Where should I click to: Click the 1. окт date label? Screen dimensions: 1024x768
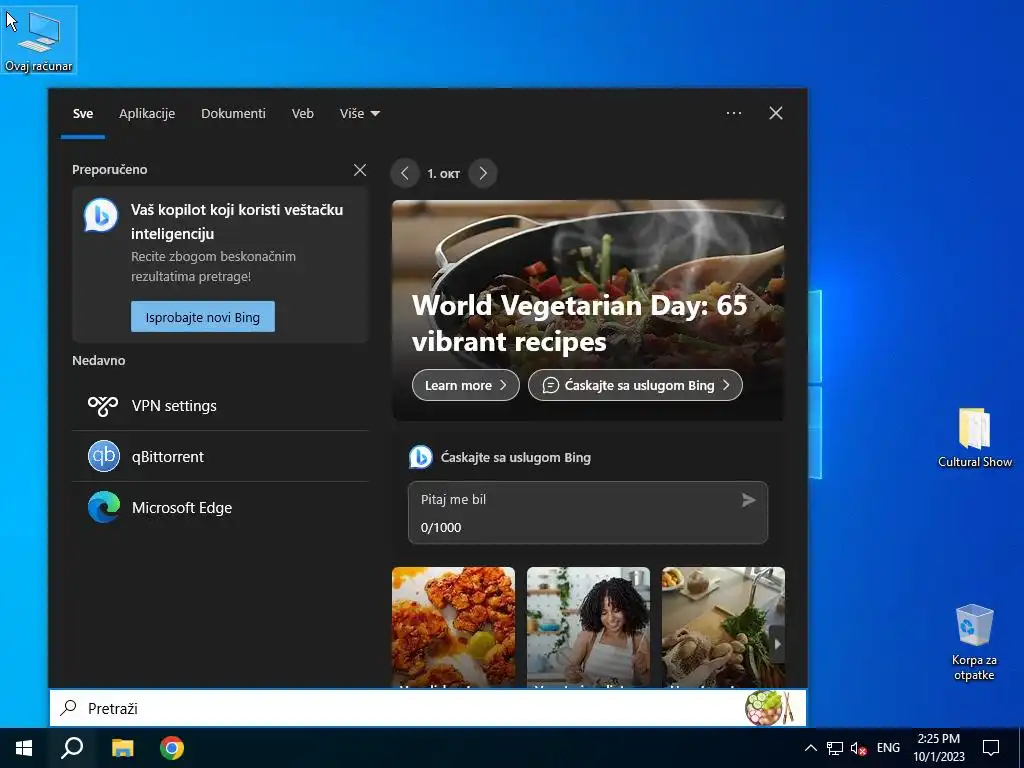click(443, 174)
